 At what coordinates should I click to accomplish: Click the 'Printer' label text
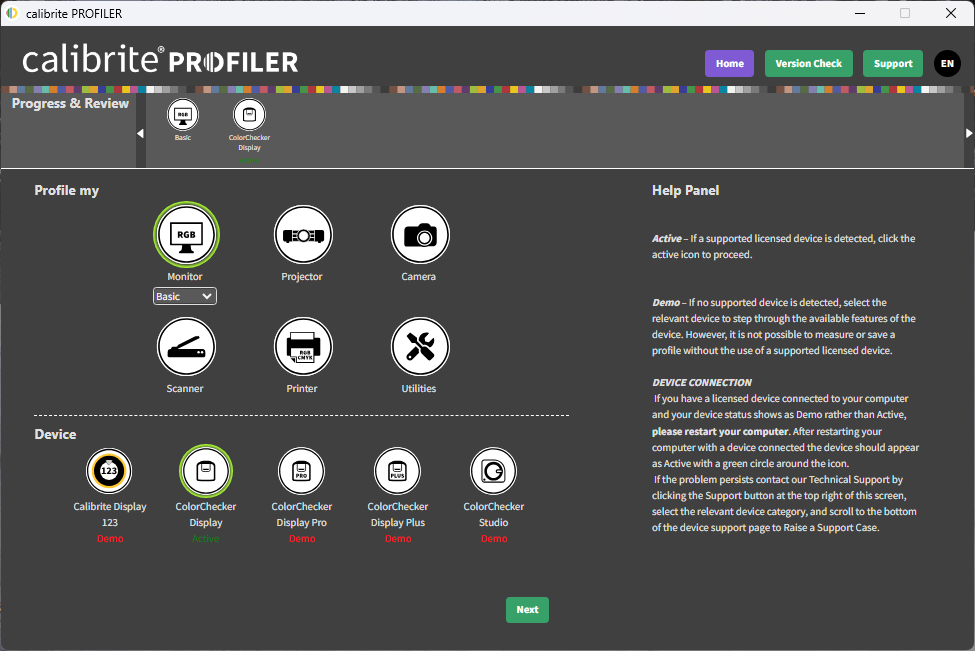click(x=302, y=389)
